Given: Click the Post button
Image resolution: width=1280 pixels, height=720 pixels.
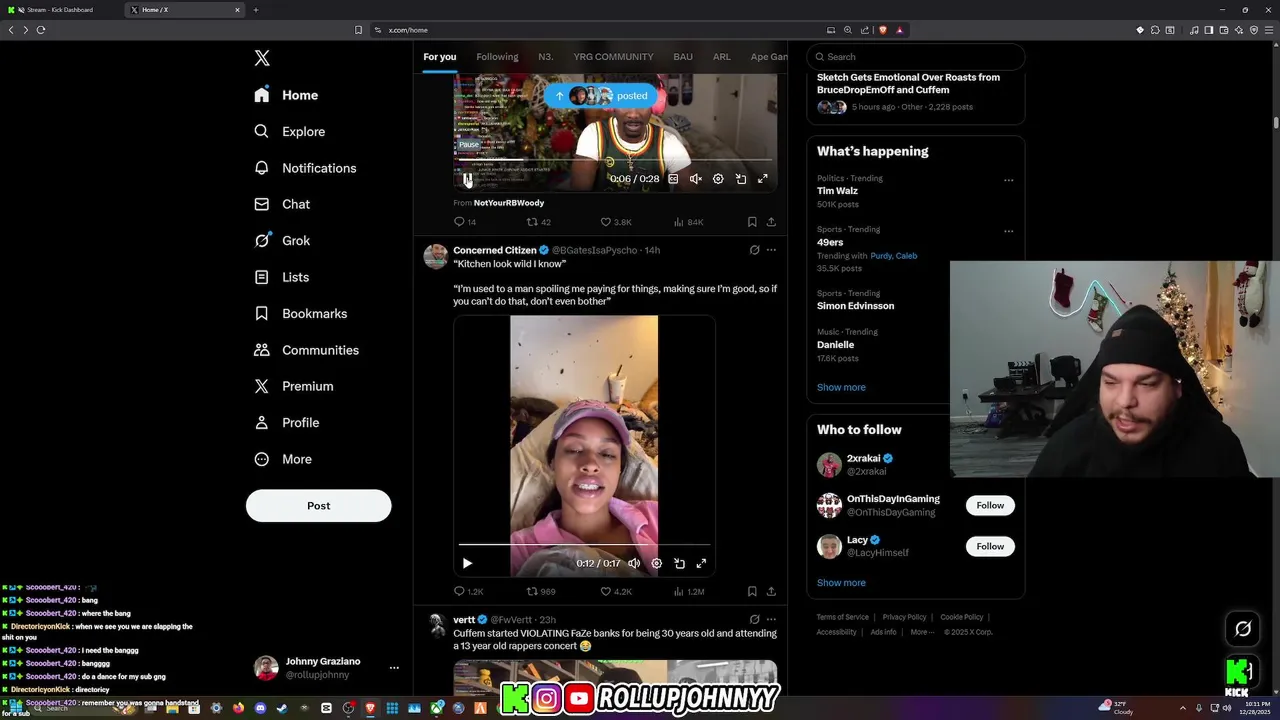Looking at the screenshot, I should point(318,505).
